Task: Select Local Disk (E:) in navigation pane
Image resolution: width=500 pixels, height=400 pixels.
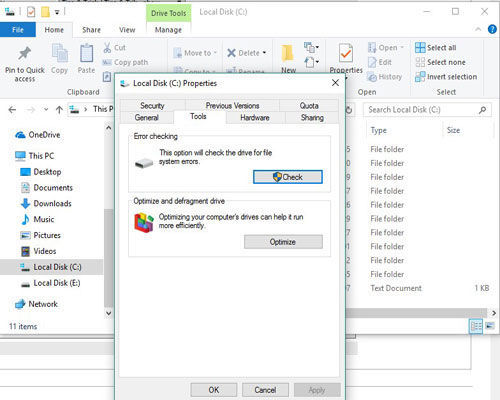Action: pyautogui.click(x=50, y=283)
